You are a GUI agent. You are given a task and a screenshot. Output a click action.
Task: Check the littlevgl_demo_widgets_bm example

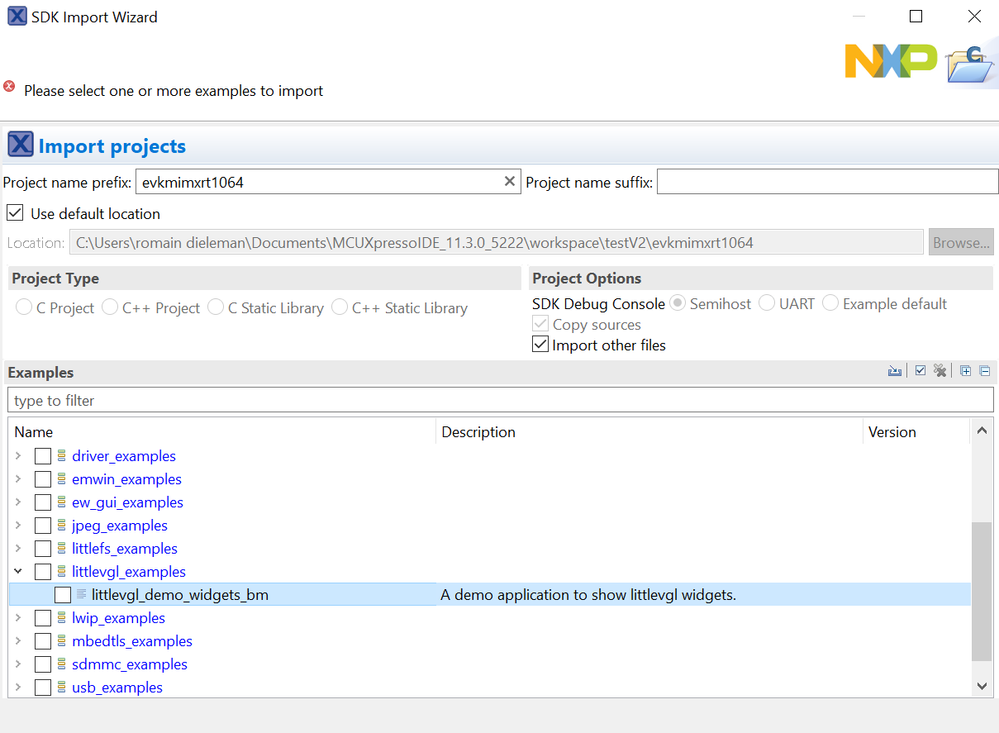click(x=63, y=594)
